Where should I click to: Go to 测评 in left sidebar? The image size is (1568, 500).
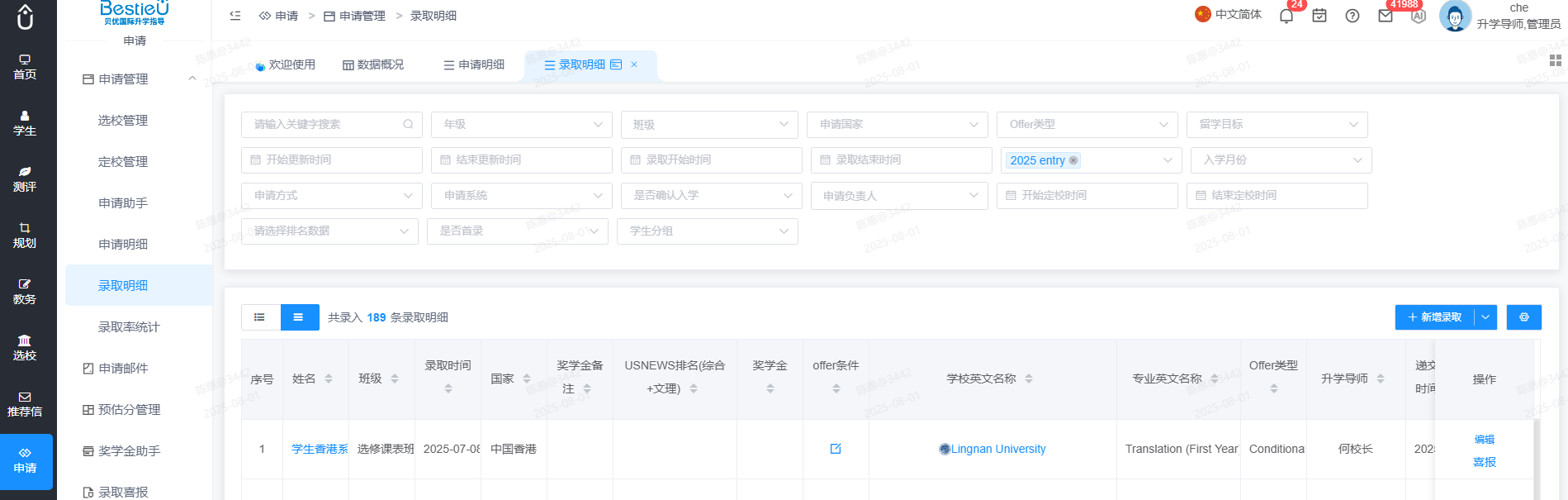(25, 179)
